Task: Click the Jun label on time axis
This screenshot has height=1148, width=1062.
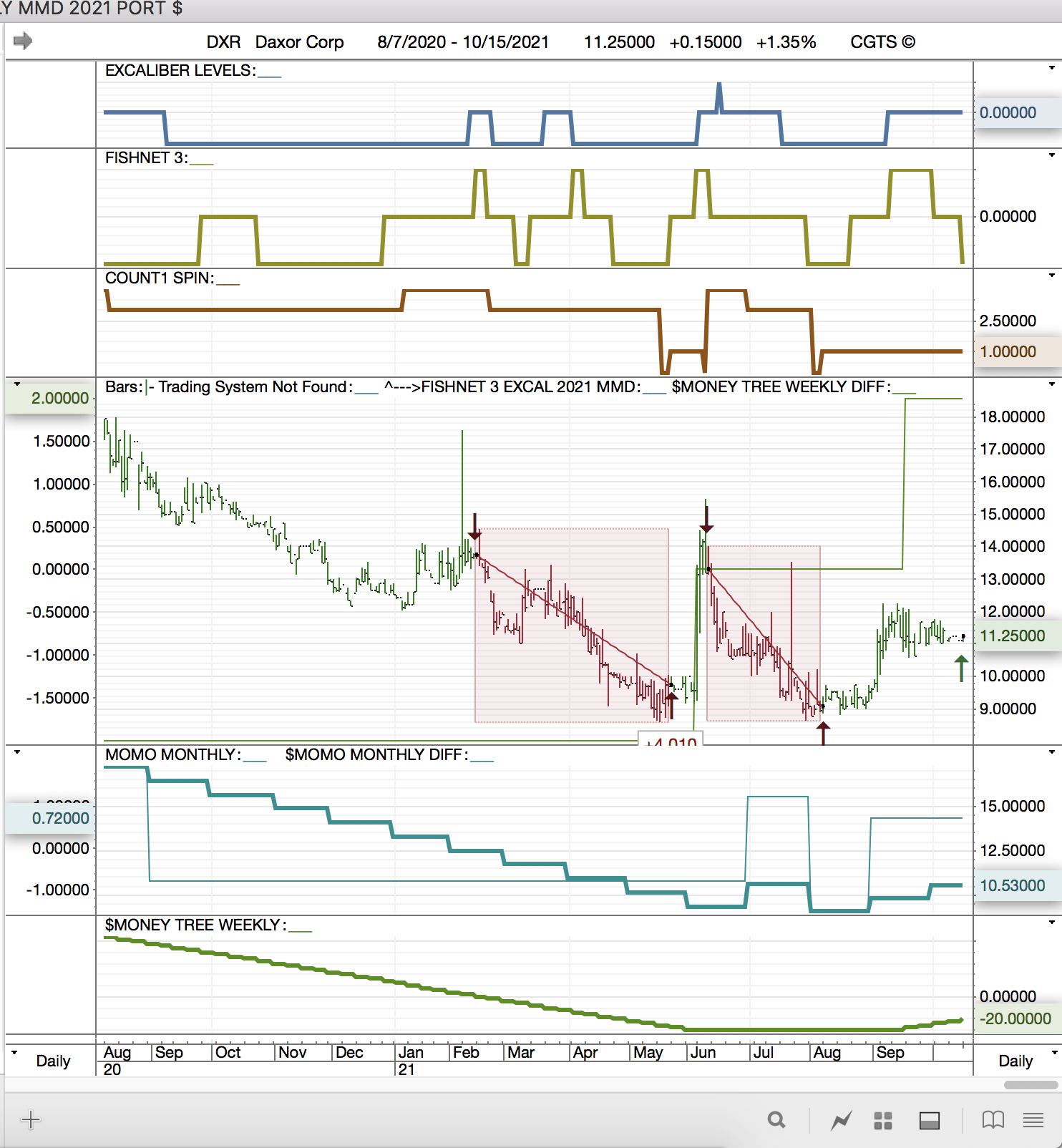Action: (703, 1053)
